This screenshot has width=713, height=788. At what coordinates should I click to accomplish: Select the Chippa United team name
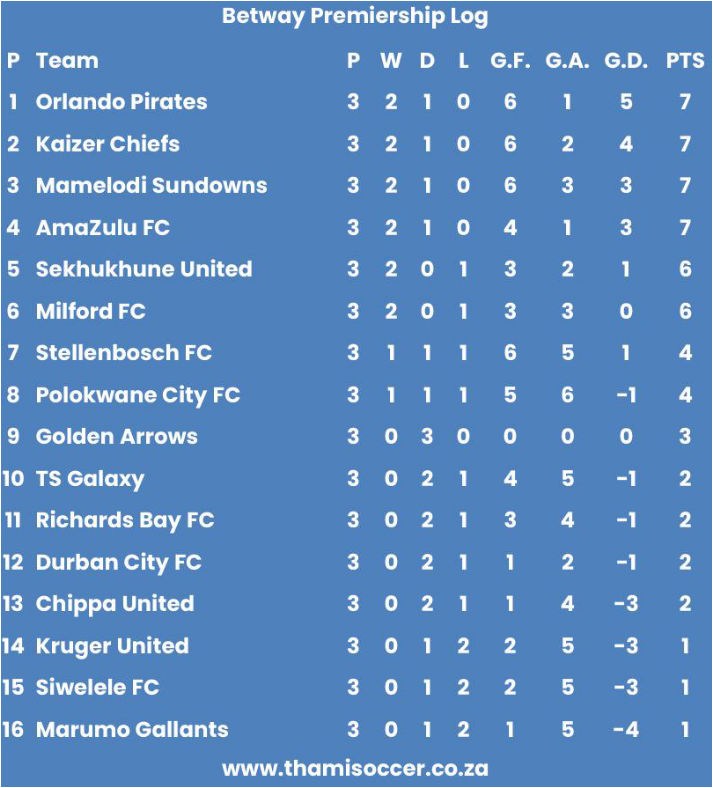pyautogui.click(x=115, y=605)
